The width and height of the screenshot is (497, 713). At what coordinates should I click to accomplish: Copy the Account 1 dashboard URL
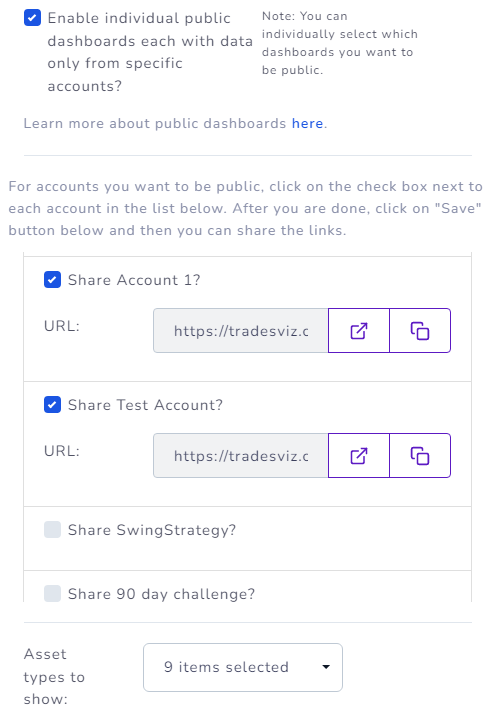pos(420,331)
